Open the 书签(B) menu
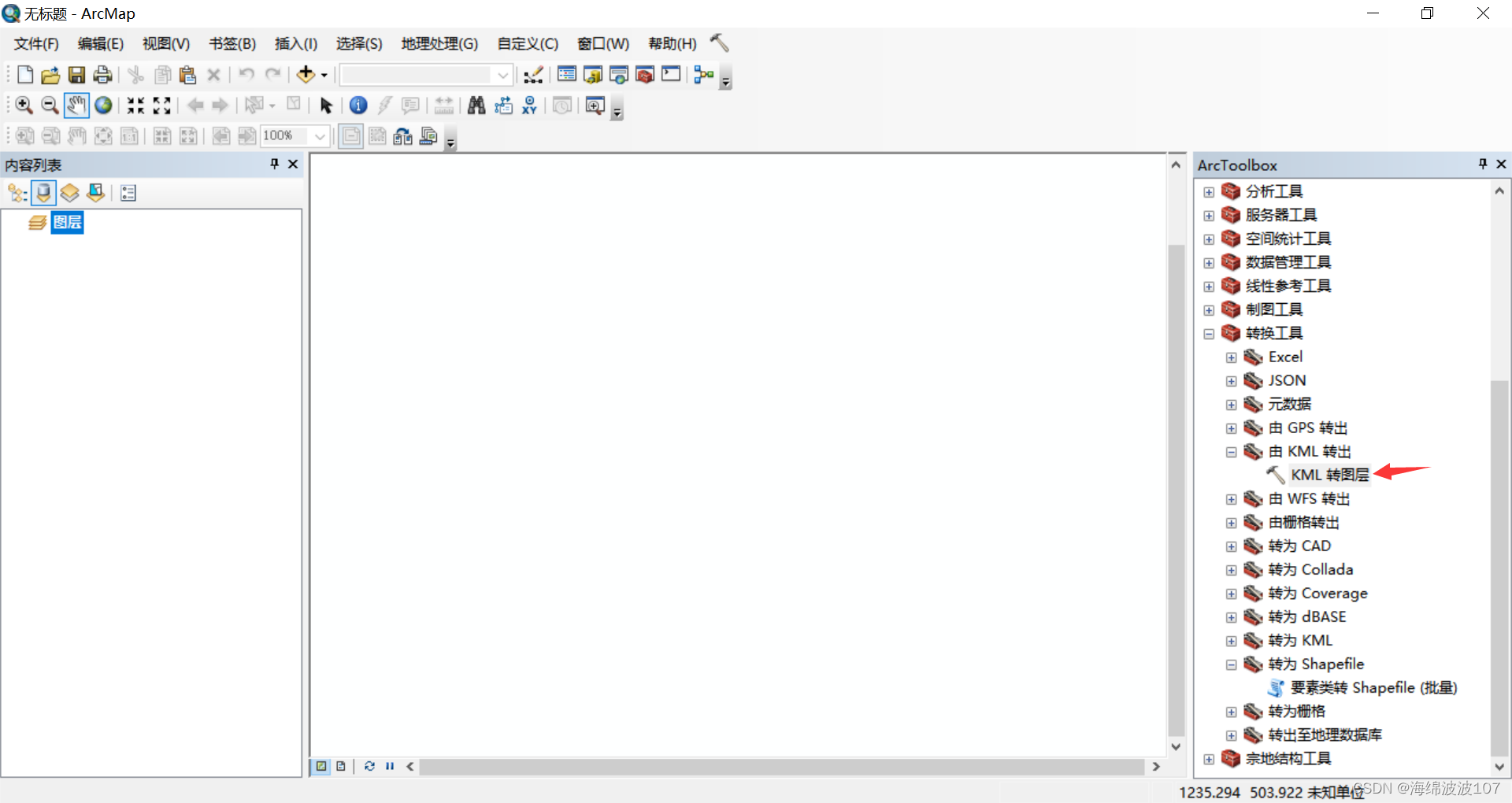Viewport: 1512px width, 803px height. [232, 43]
